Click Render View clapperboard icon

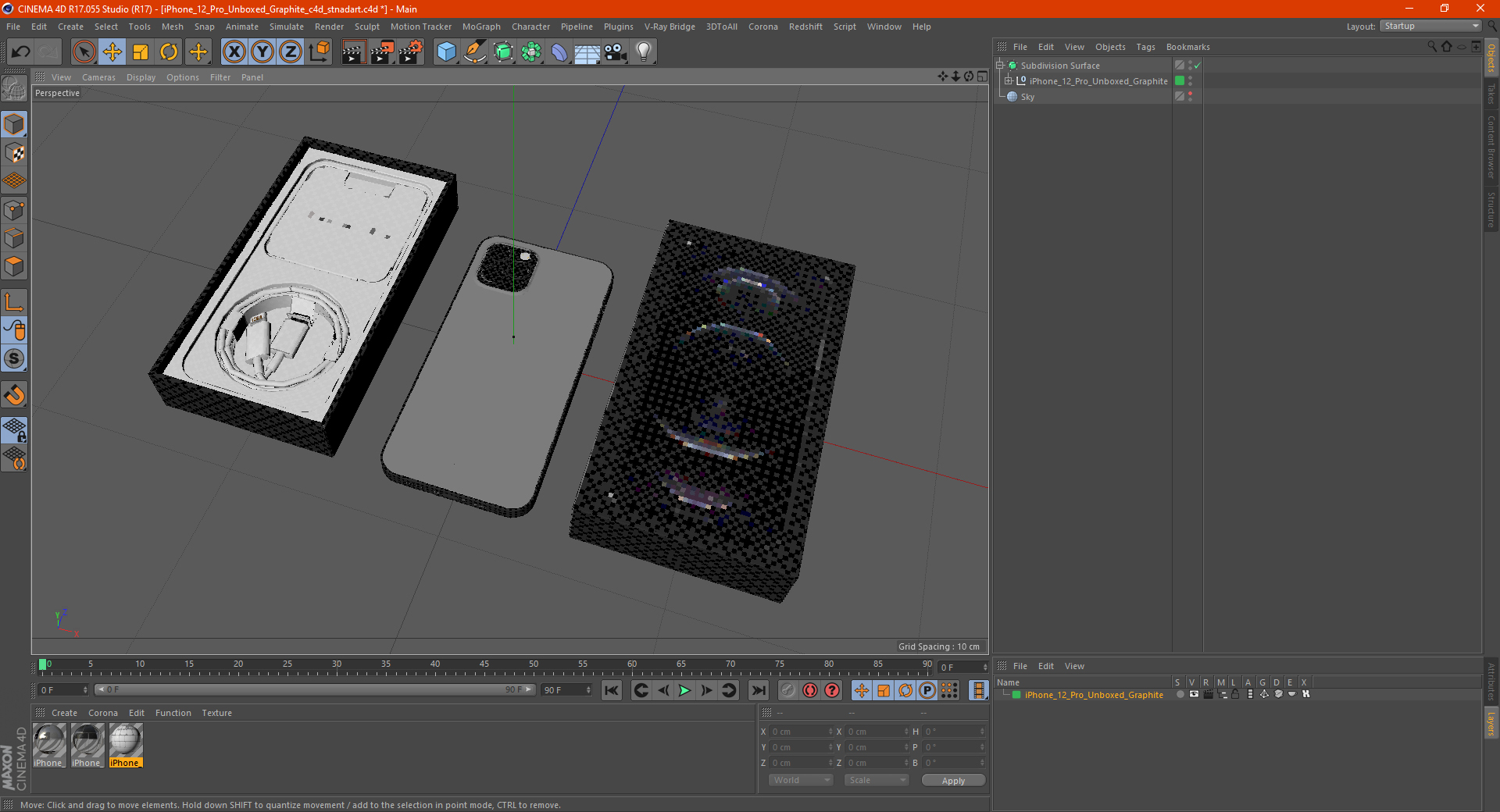point(353,52)
